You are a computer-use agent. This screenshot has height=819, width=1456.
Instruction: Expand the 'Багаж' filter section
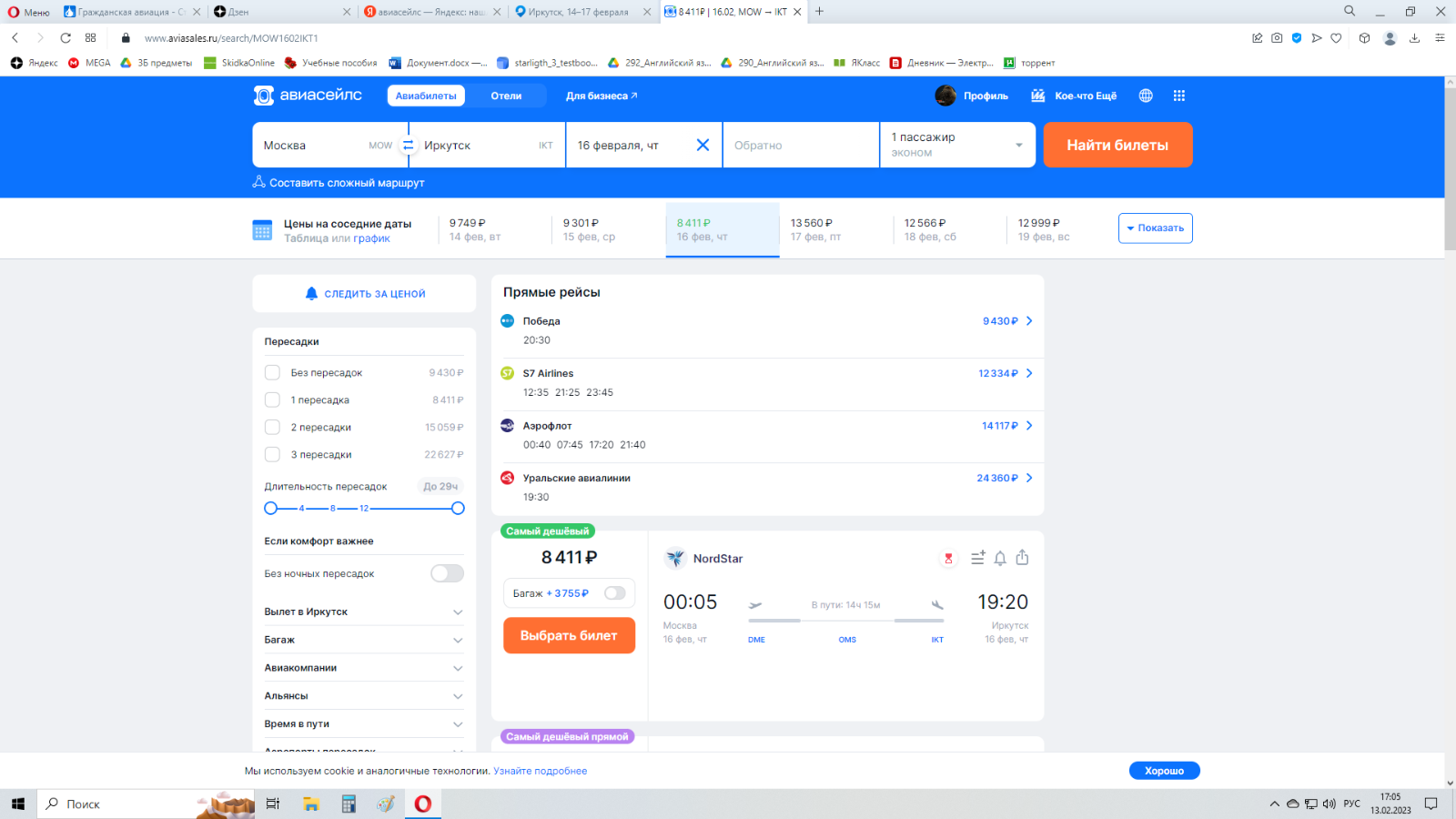pyautogui.click(x=364, y=640)
